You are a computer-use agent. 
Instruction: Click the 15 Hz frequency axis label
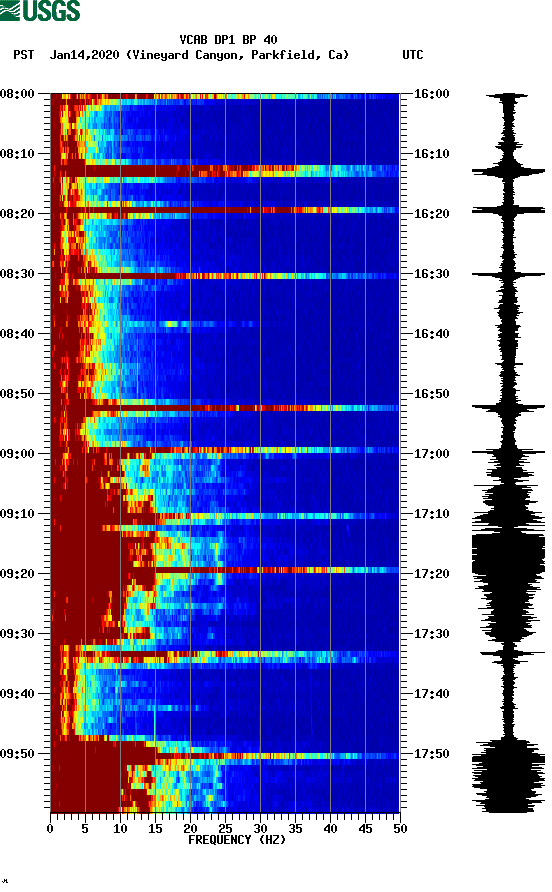(155, 829)
